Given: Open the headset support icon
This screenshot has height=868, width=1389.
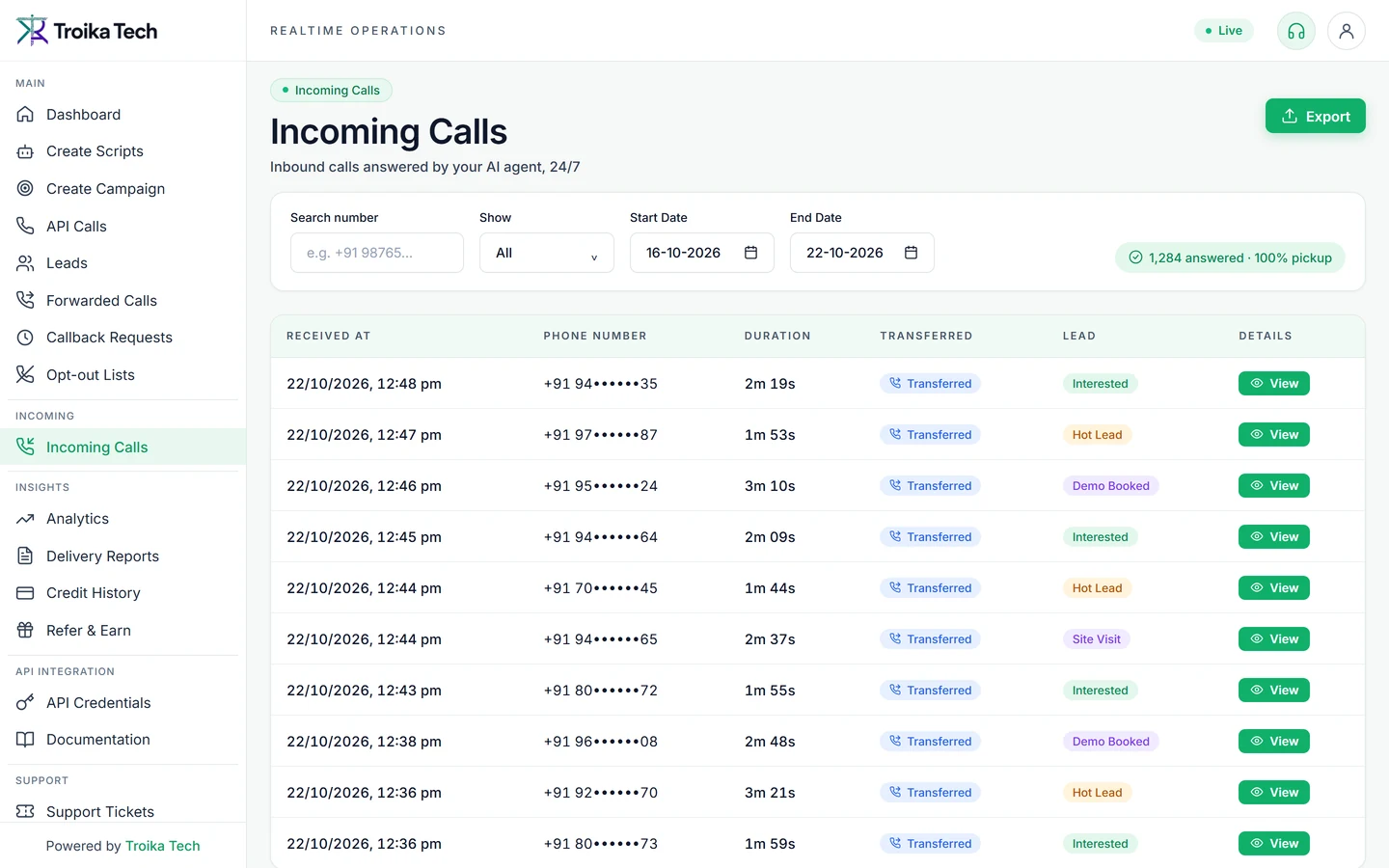Looking at the screenshot, I should (1296, 31).
